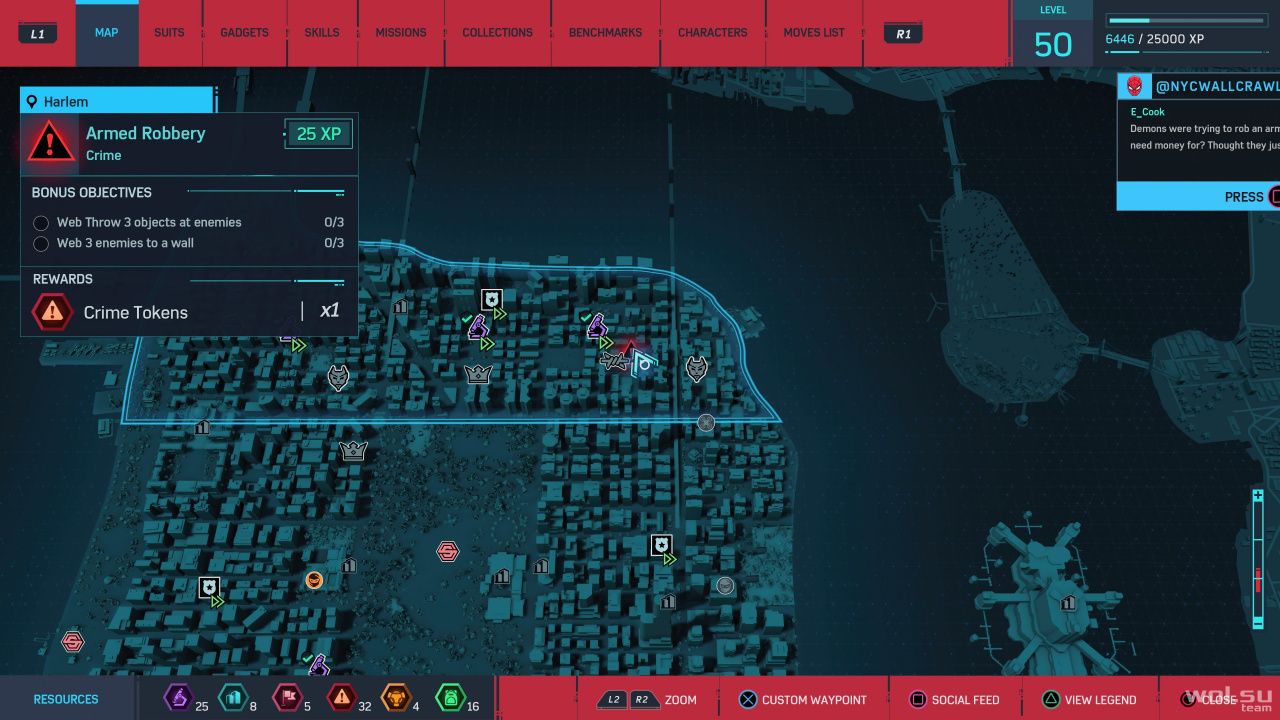Select the research station icon below the top police badge
Image resolution: width=1280 pixels, height=720 pixels.
point(477,326)
